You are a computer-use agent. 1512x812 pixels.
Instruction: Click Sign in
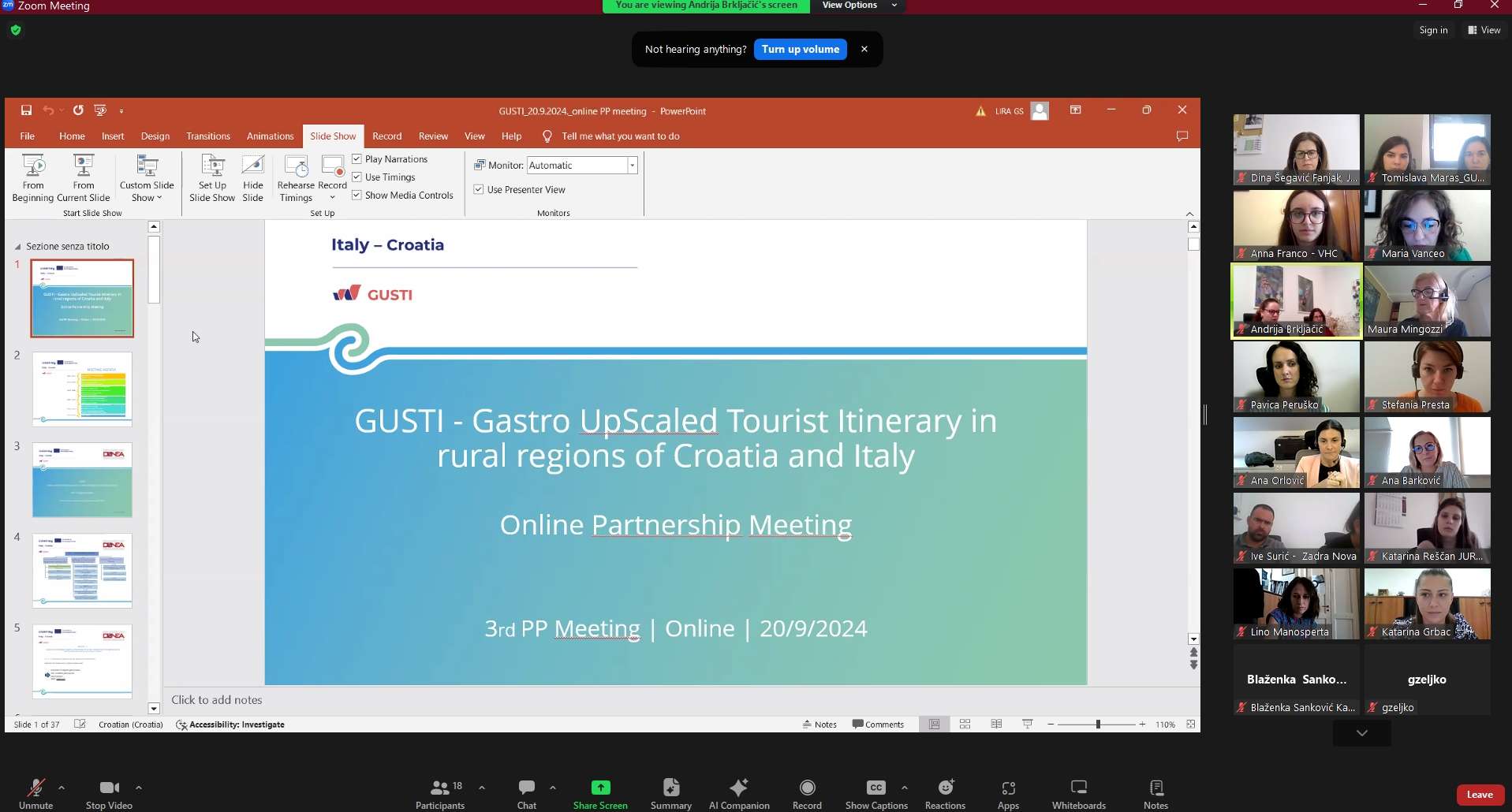tap(1433, 30)
